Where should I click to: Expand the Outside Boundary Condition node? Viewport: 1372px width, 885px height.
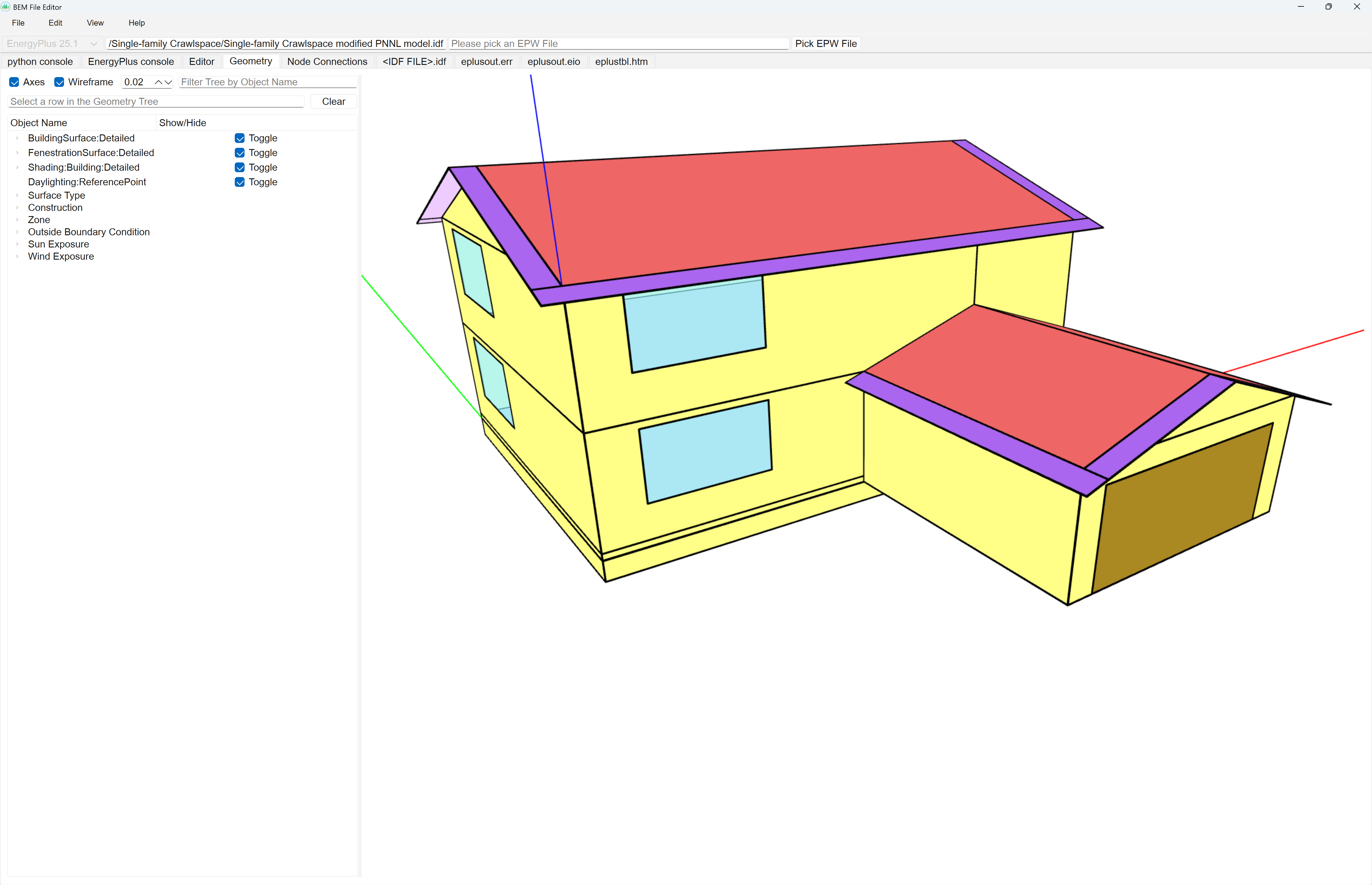click(x=17, y=232)
